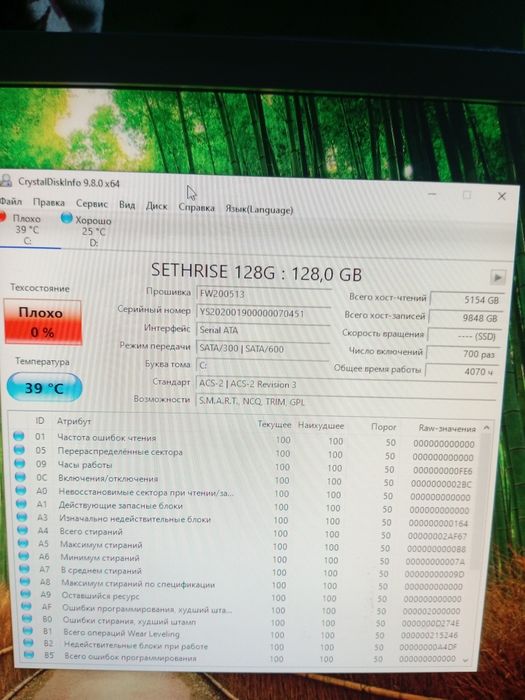
Task: Select the D: drive tab marked Хорошо
Action: (89, 231)
